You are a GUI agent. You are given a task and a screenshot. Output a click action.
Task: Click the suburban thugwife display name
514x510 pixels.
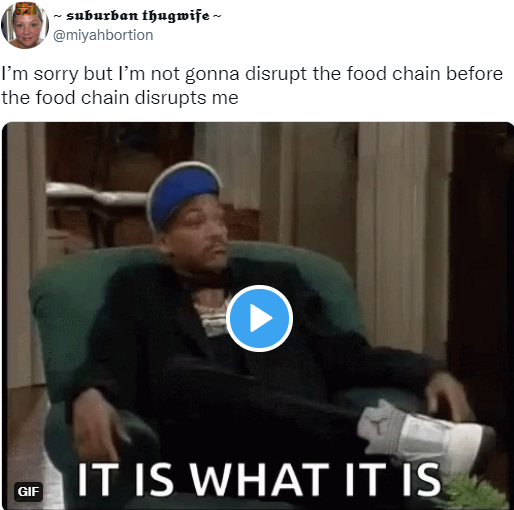click(x=137, y=16)
